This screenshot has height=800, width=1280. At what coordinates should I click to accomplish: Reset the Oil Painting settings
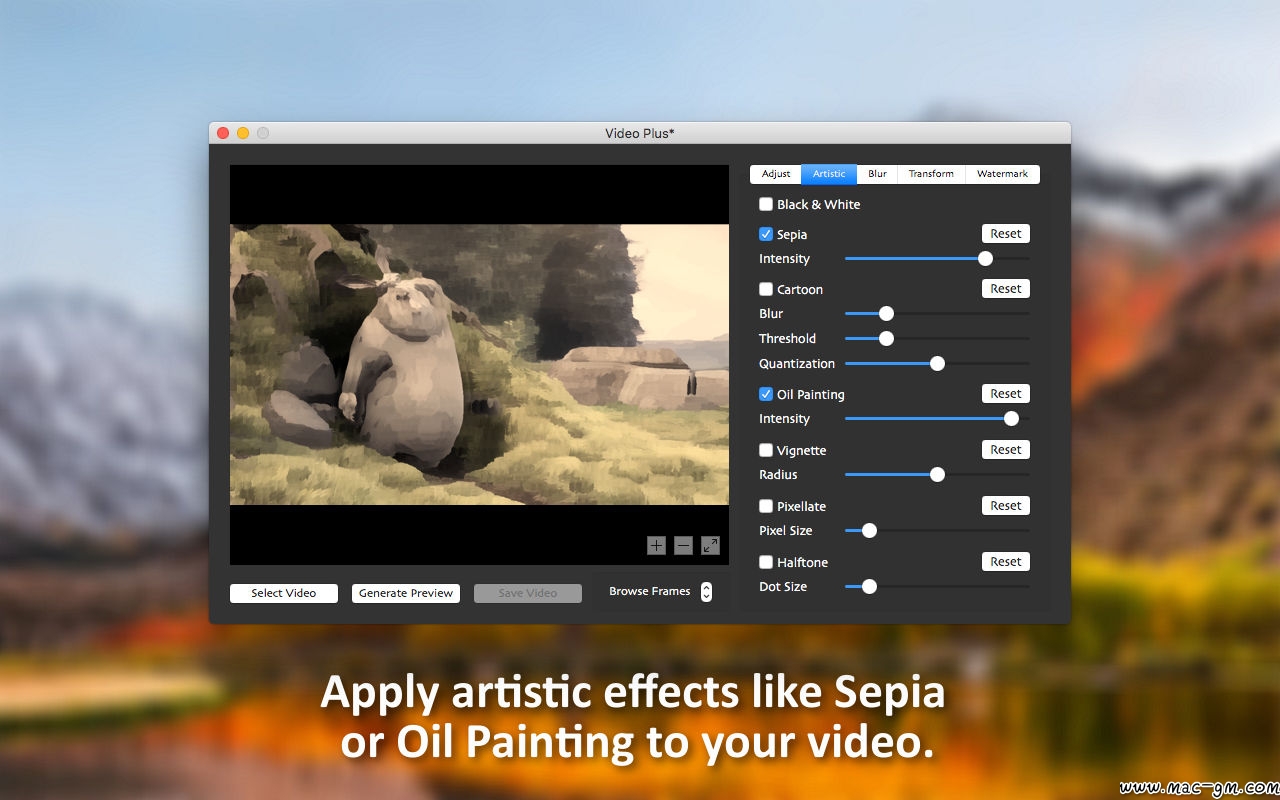1006,394
